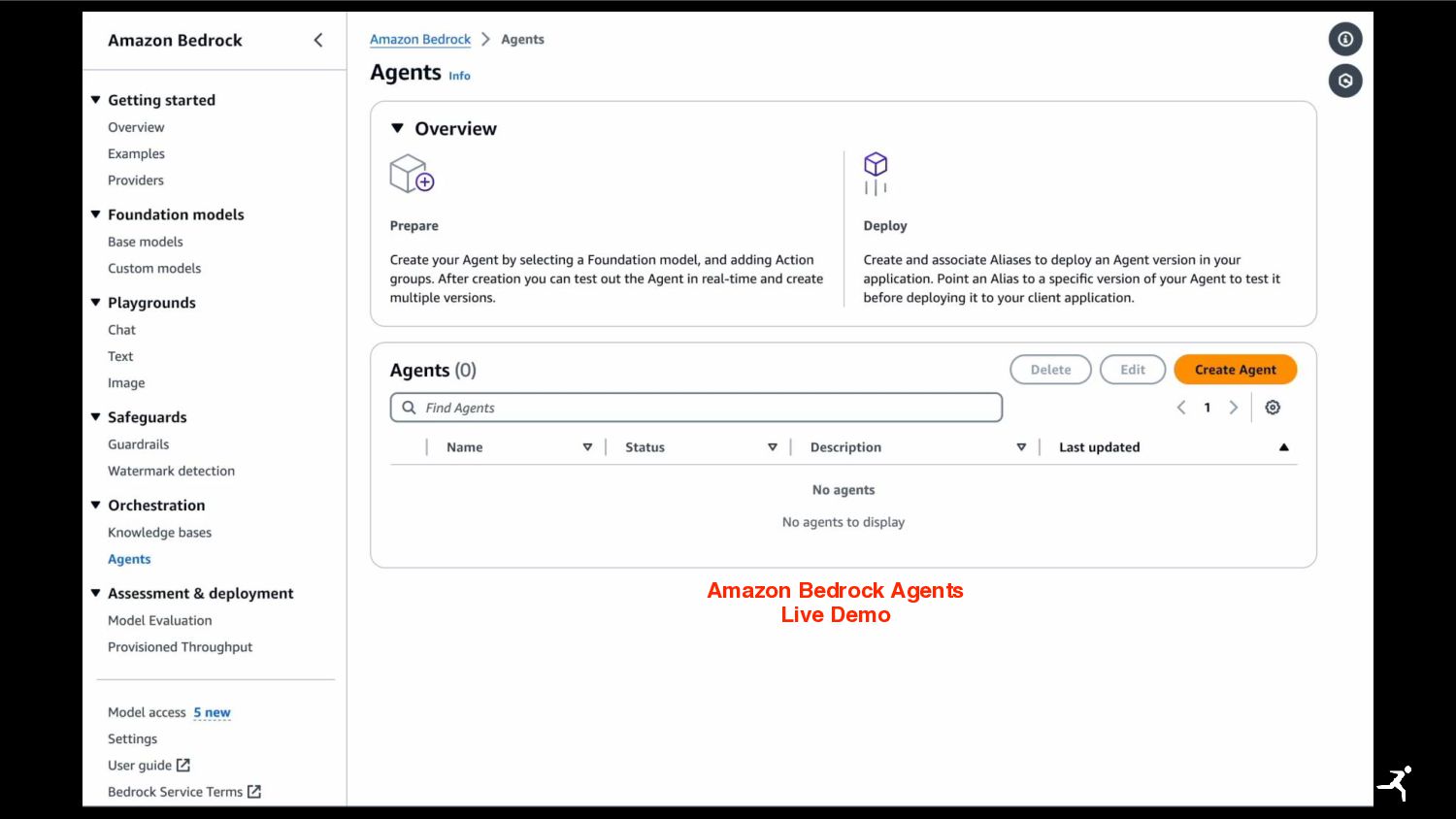Image resolution: width=1456 pixels, height=819 pixels.
Task: Open Guardrails page
Action: (x=139, y=444)
